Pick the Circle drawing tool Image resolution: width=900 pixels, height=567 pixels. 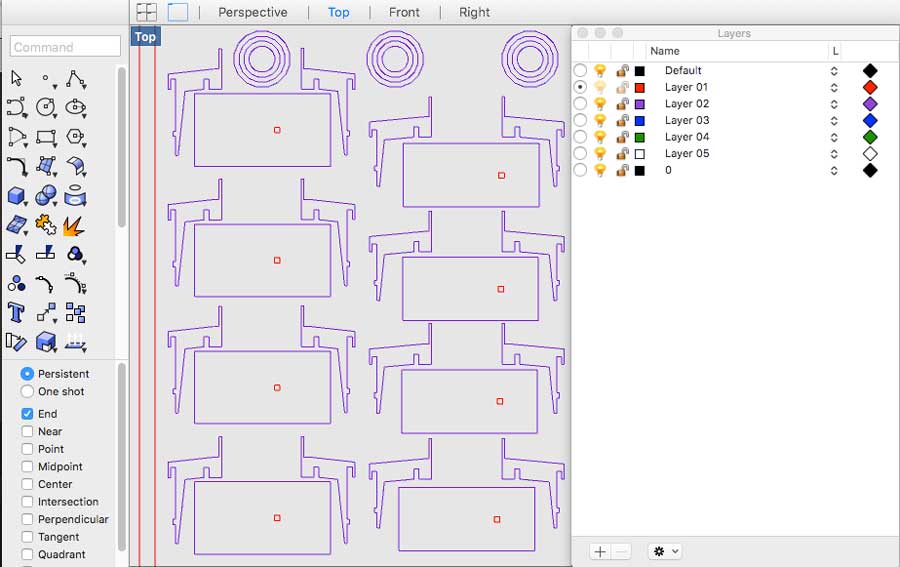click(45, 107)
